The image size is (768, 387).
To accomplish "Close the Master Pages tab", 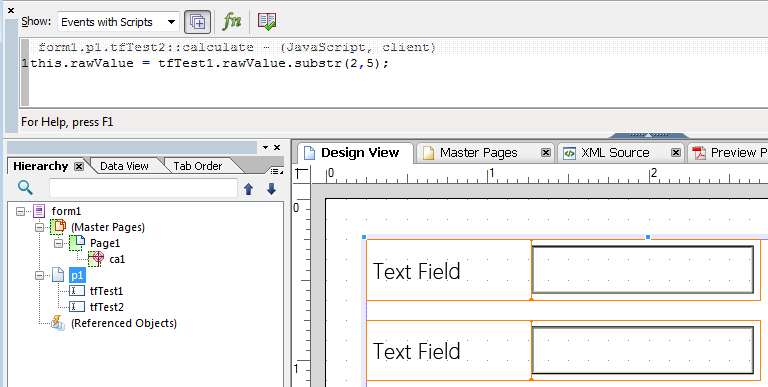I will pos(546,153).
